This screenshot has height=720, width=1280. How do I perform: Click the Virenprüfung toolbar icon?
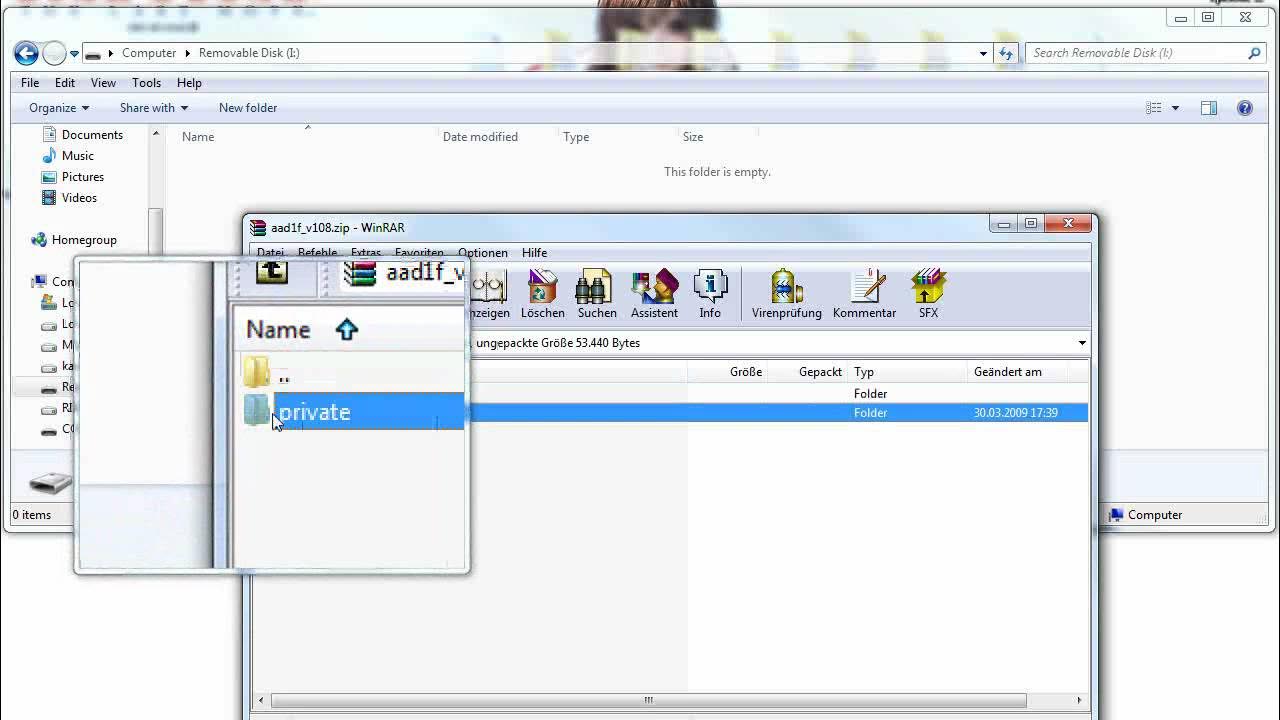coord(787,295)
